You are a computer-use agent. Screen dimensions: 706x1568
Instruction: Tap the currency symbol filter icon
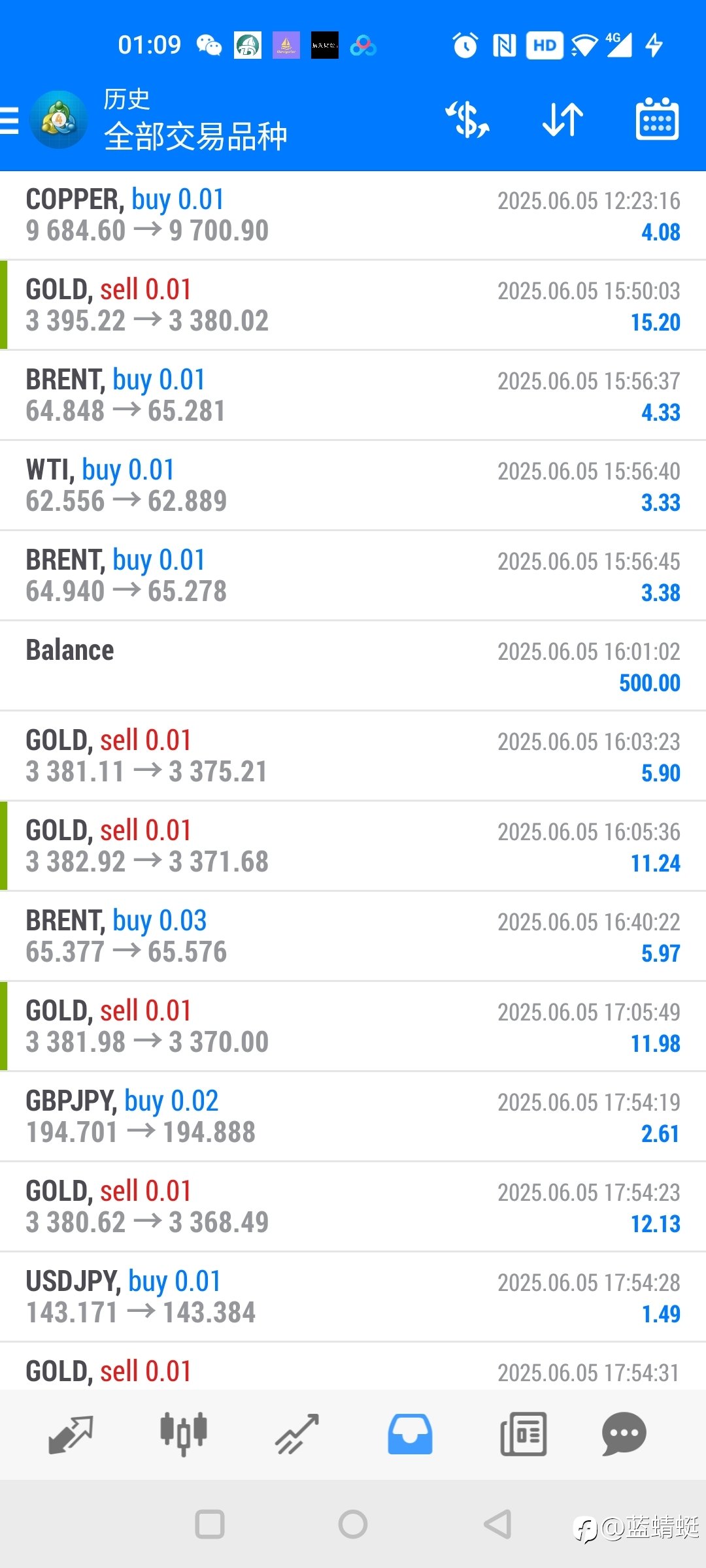pos(467,120)
